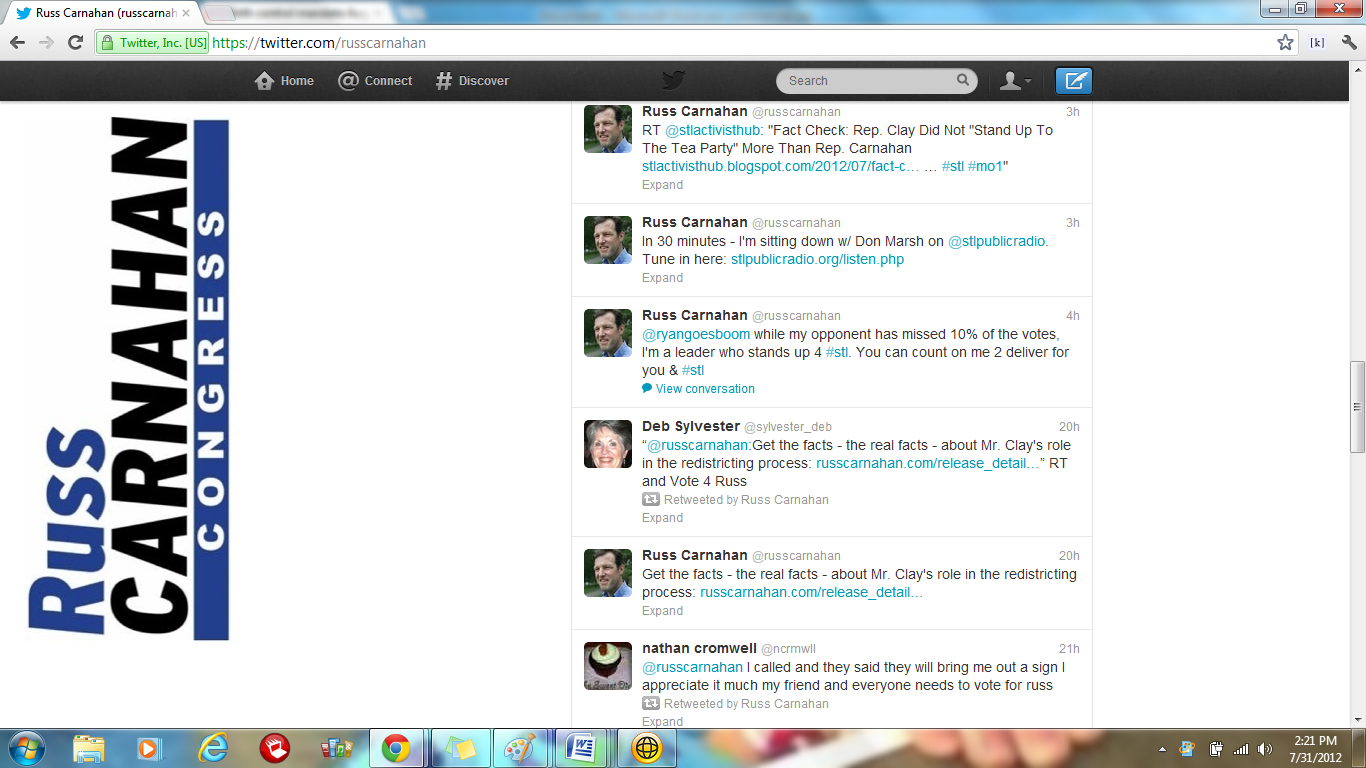
Task: Open Internet Explorer from taskbar
Action: [213, 748]
